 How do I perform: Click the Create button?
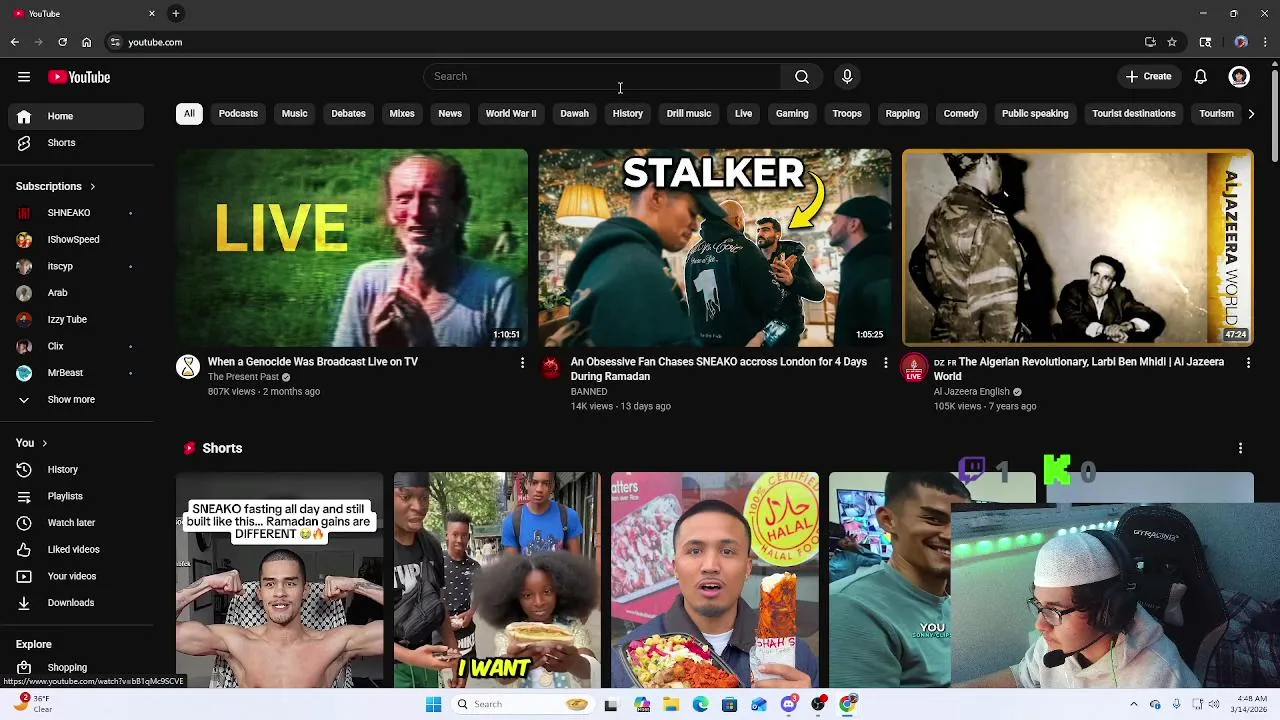pyautogui.click(x=1148, y=77)
